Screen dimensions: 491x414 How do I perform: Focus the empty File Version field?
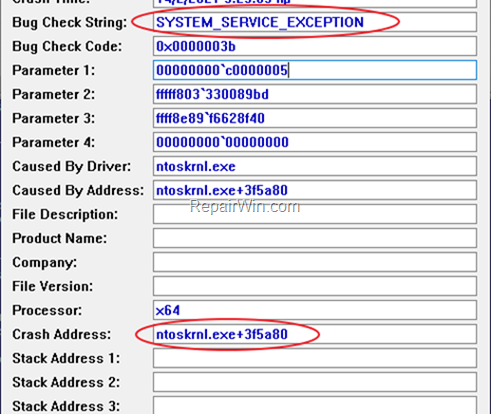point(315,286)
